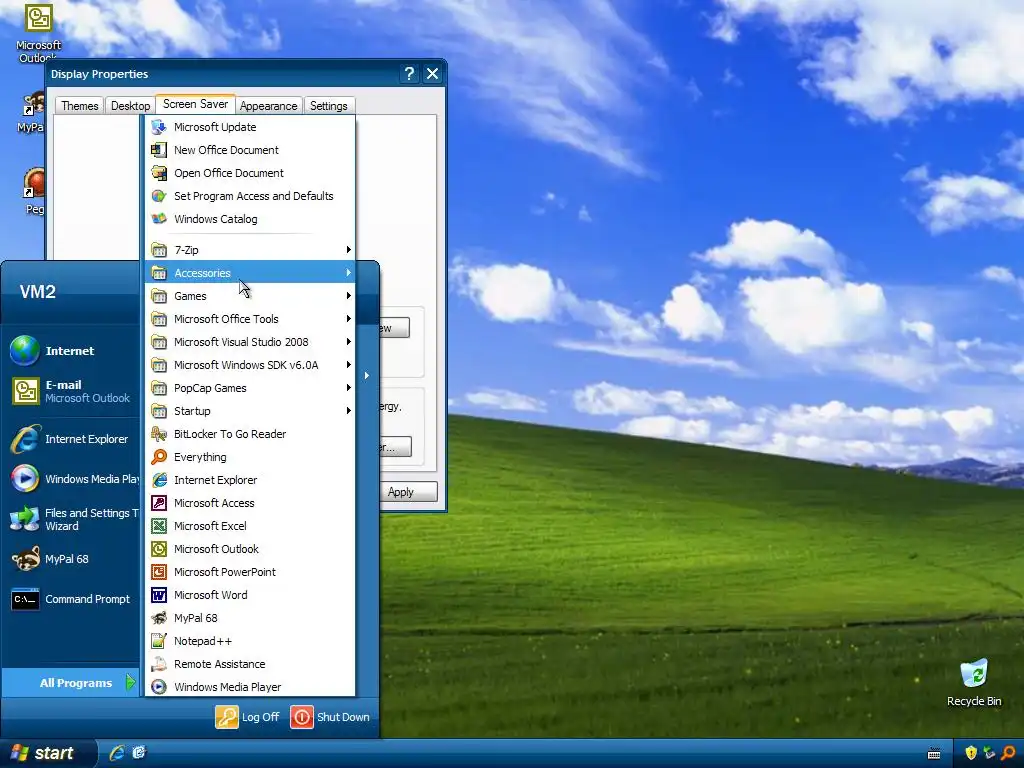Launch BitLocker To Go Reader
The height and width of the screenshot is (768, 1024).
pos(250,434)
